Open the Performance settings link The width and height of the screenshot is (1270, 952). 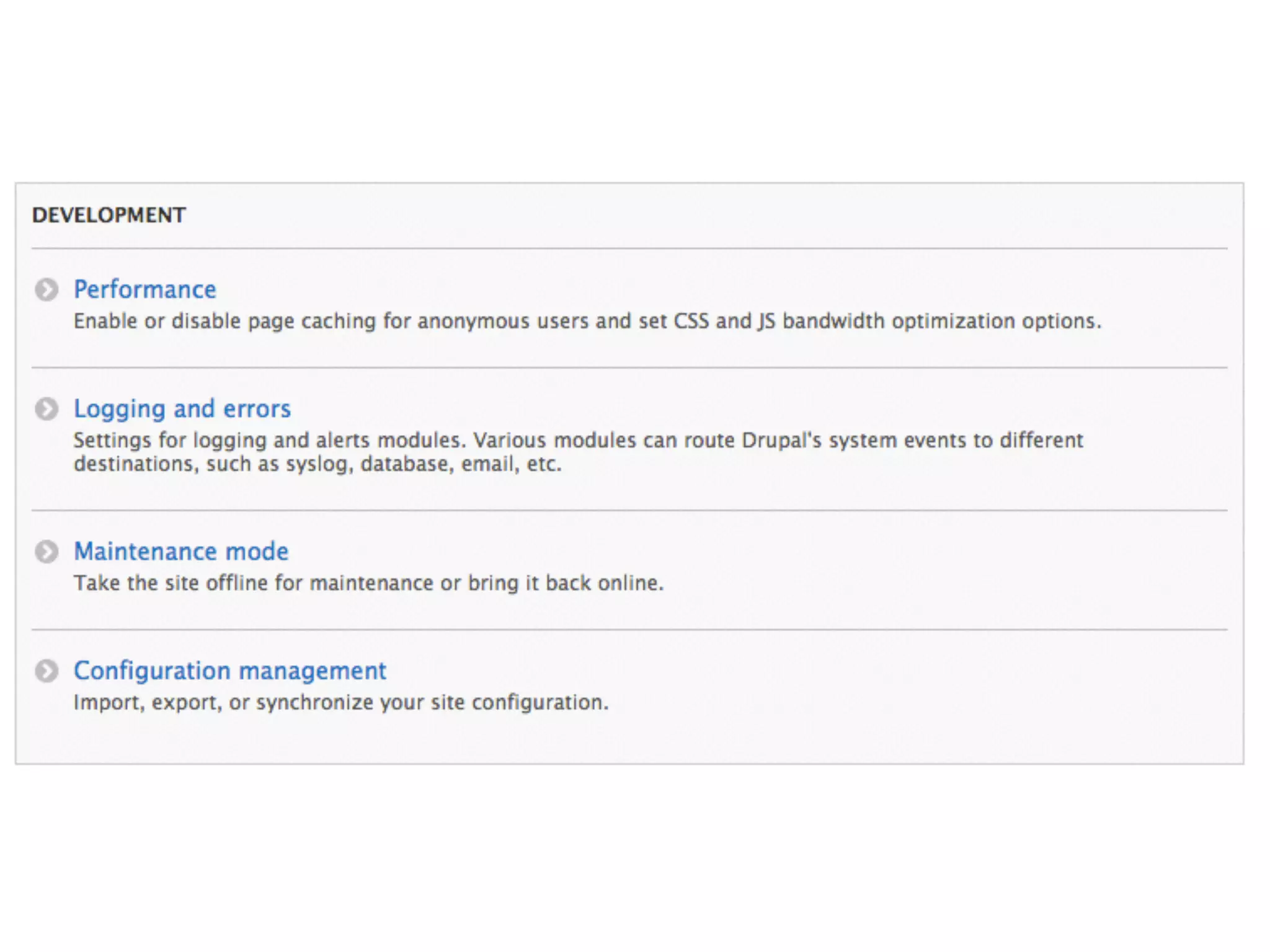point(144,289)
